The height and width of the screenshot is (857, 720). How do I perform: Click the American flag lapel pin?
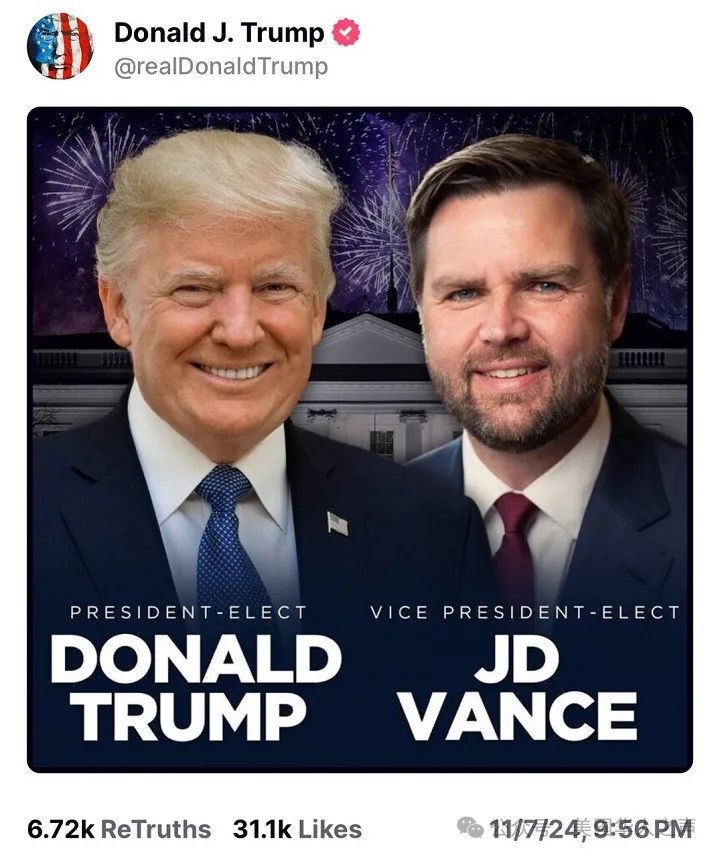[x=337, y=523]
